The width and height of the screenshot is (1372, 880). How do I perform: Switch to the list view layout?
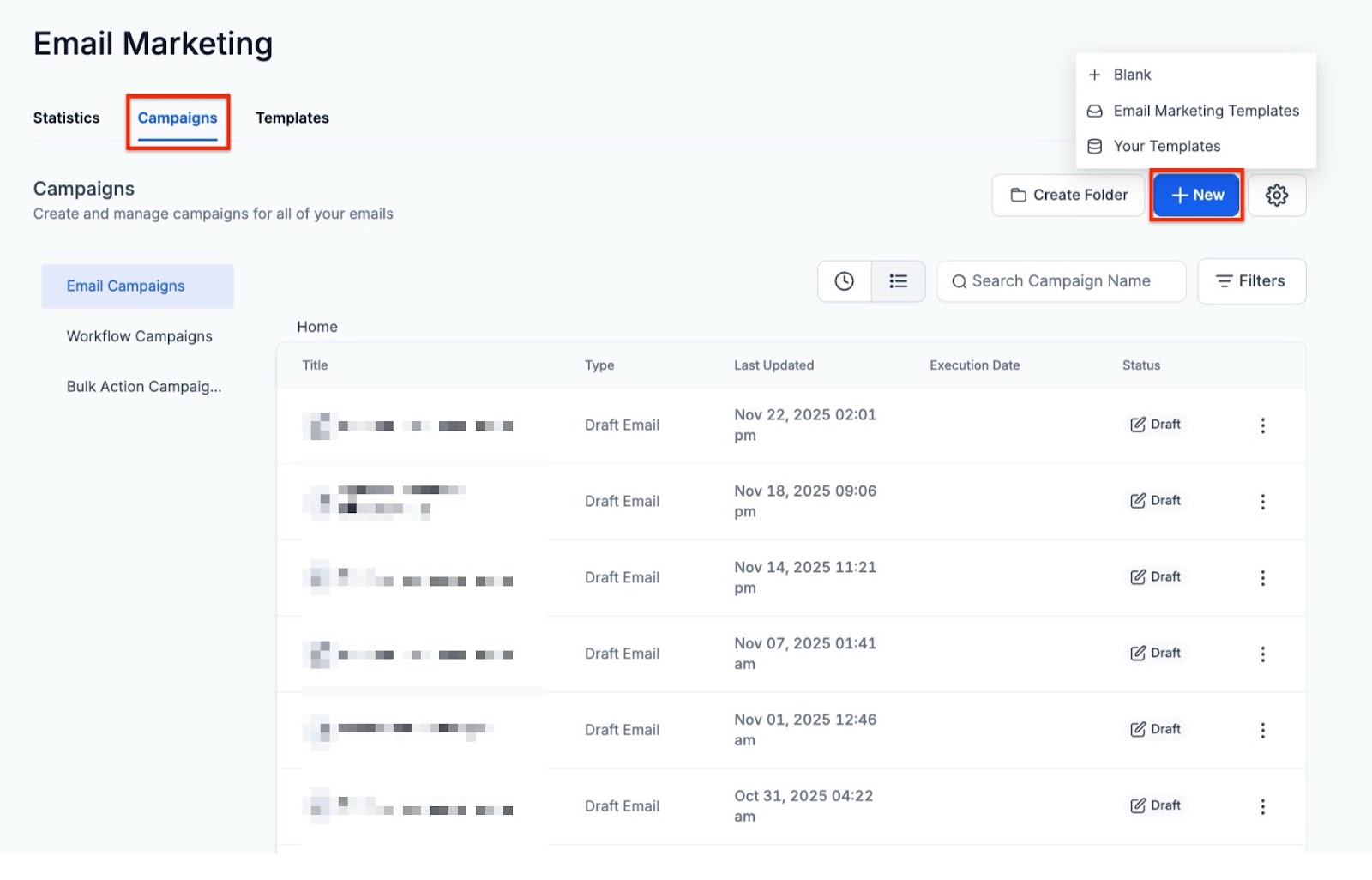pyautogui.click(x=898, y=281)
